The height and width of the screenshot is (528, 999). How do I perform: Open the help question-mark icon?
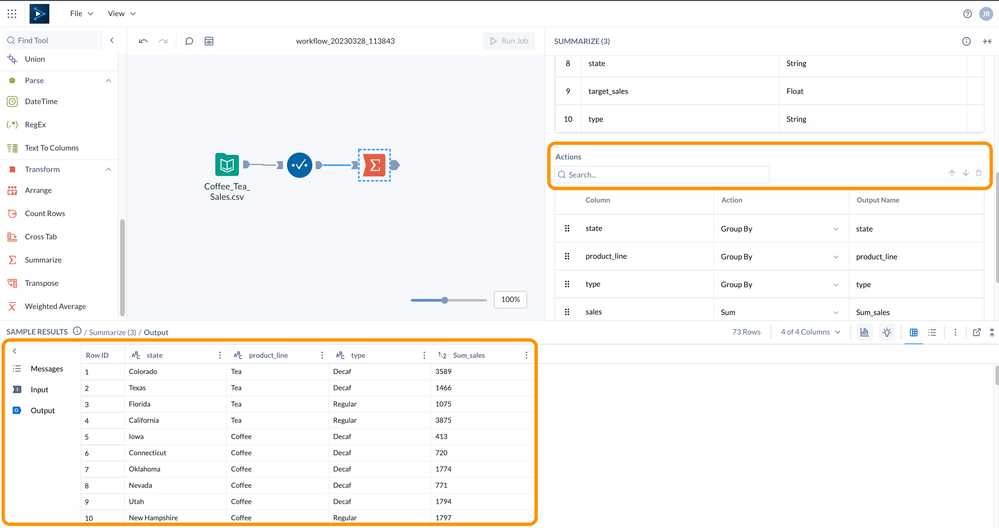click(x=967, y=13)
